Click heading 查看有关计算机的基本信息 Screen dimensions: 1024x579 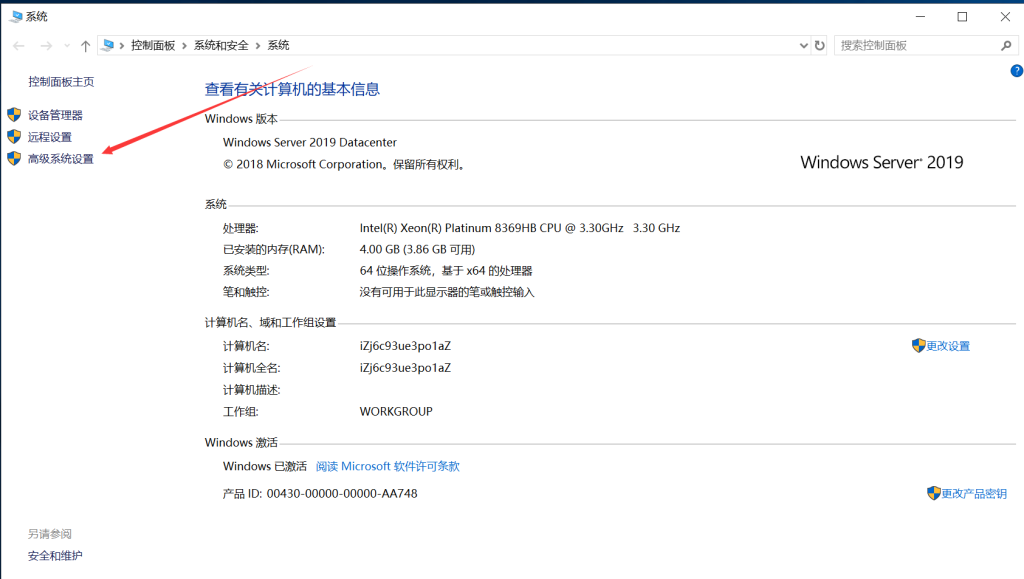292,89
